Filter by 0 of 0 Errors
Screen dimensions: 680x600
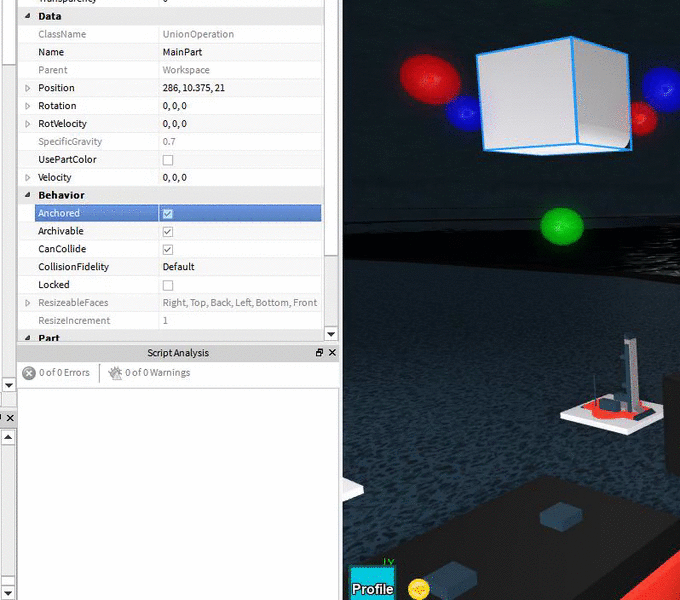tap(56, 373)
